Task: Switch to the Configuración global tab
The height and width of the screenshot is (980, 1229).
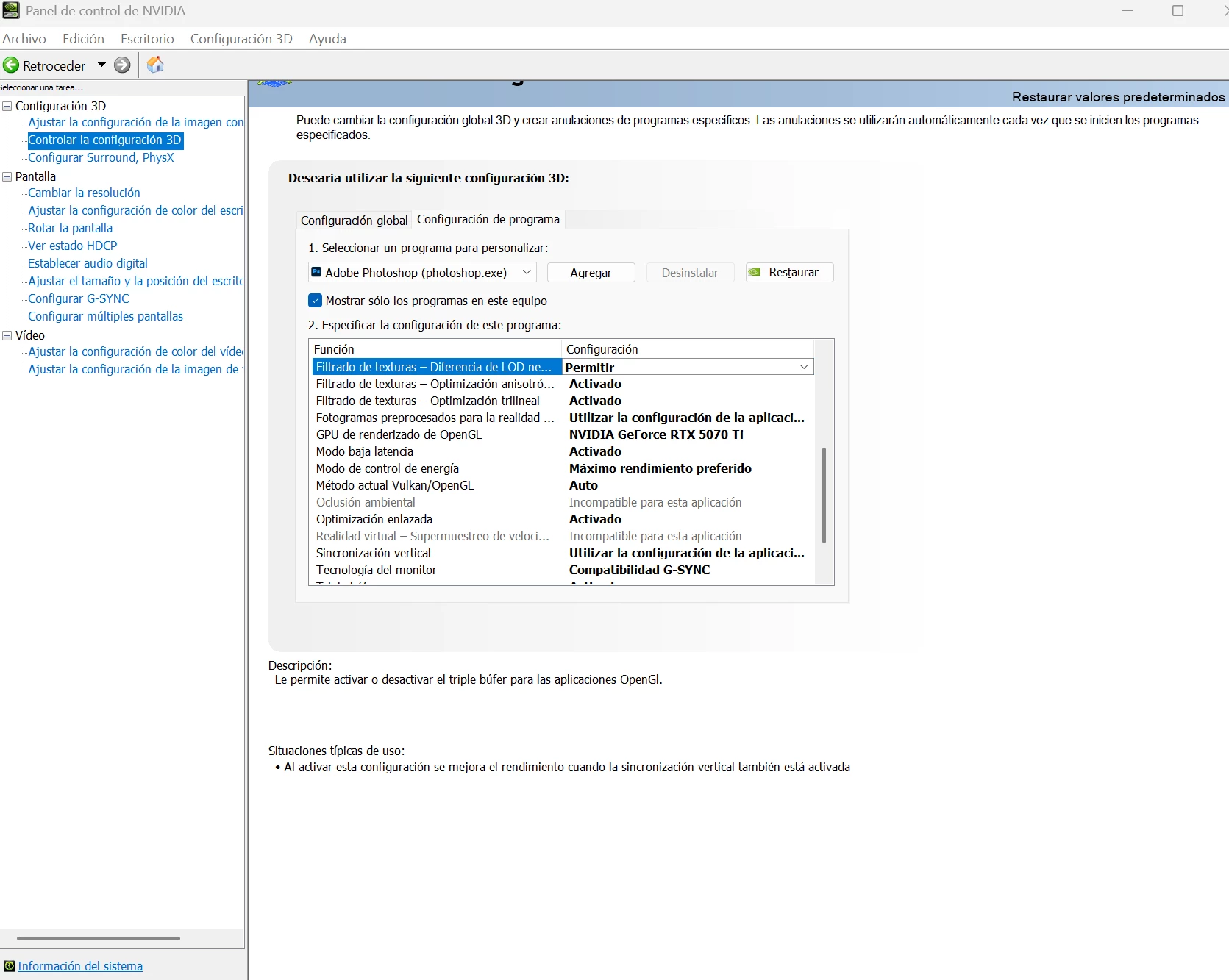Action: coord(354,221)
